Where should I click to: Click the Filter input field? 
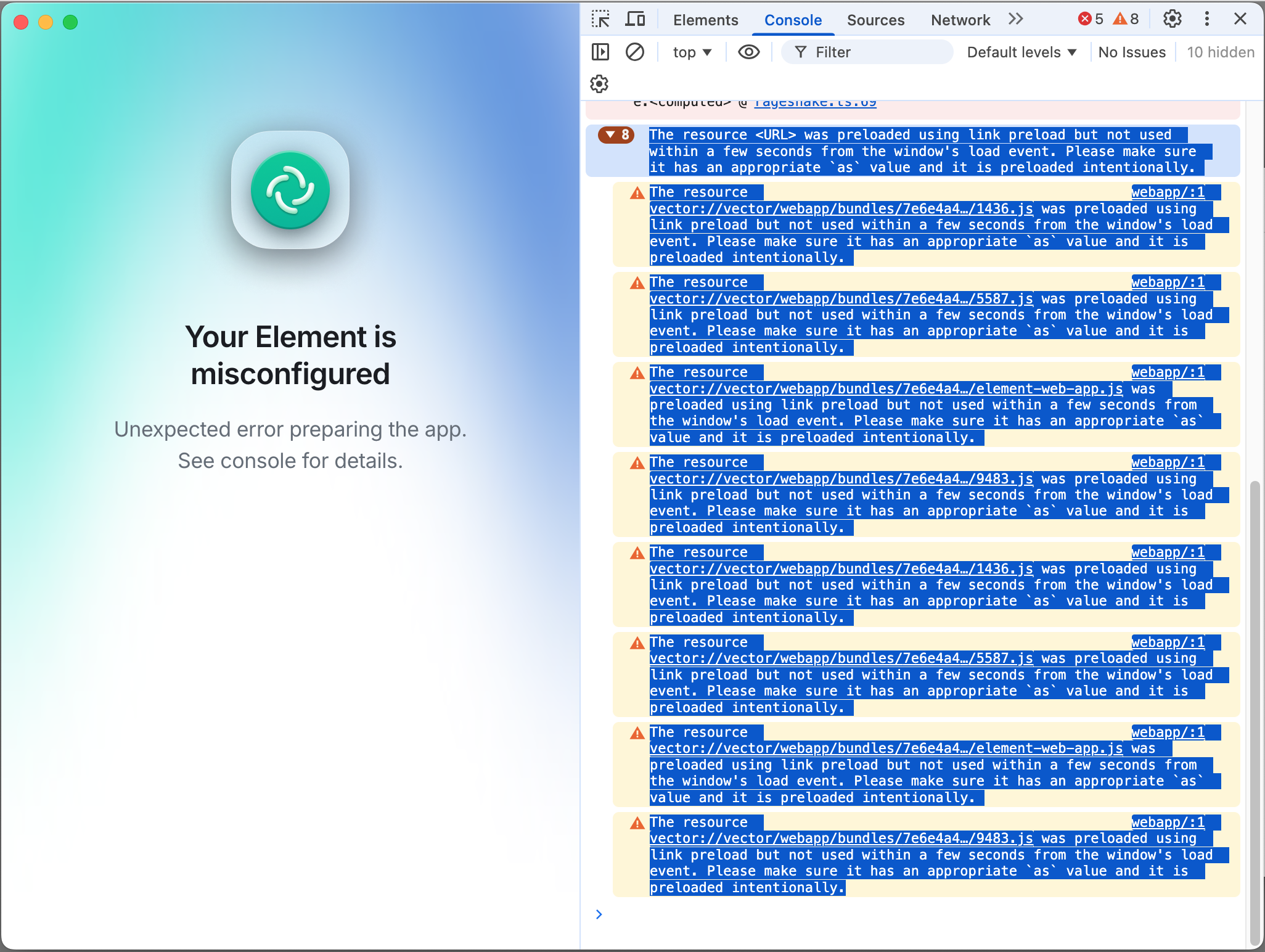point(875,52)
